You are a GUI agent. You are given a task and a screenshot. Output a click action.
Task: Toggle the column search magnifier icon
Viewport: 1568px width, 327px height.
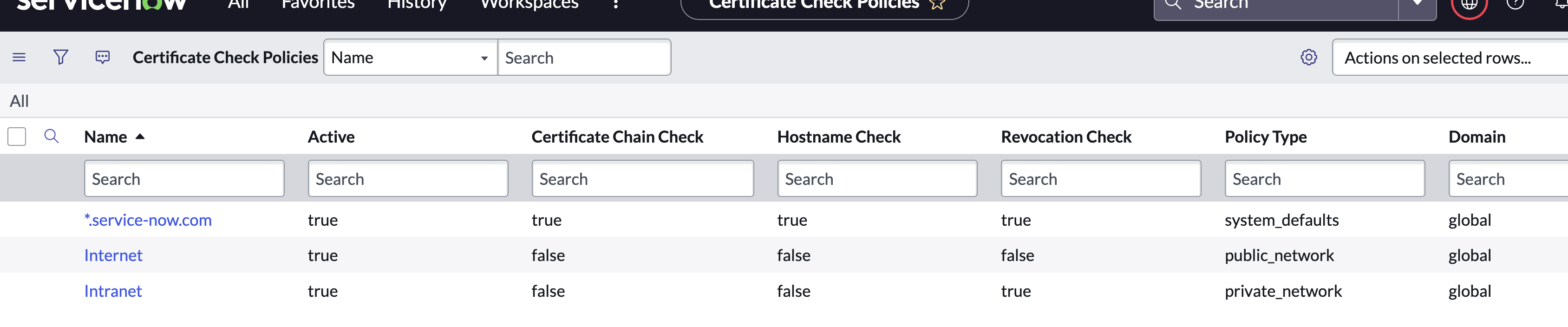pos(52,137)
